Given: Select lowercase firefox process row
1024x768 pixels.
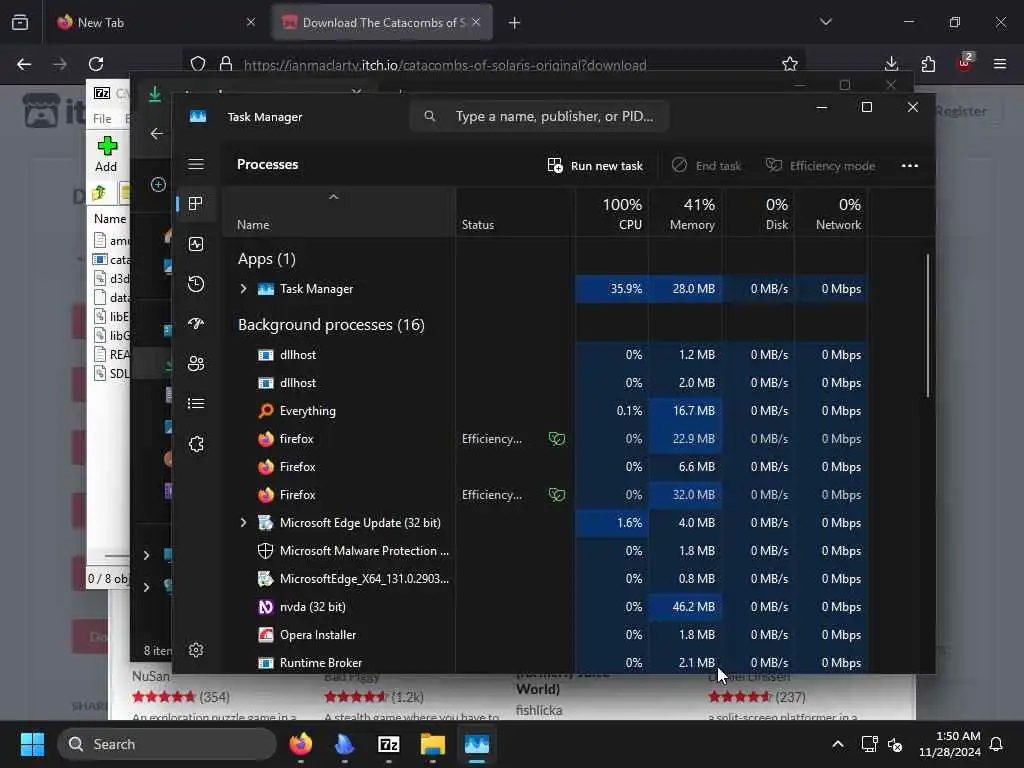Looking at the screenshot, I should point(546,439).
